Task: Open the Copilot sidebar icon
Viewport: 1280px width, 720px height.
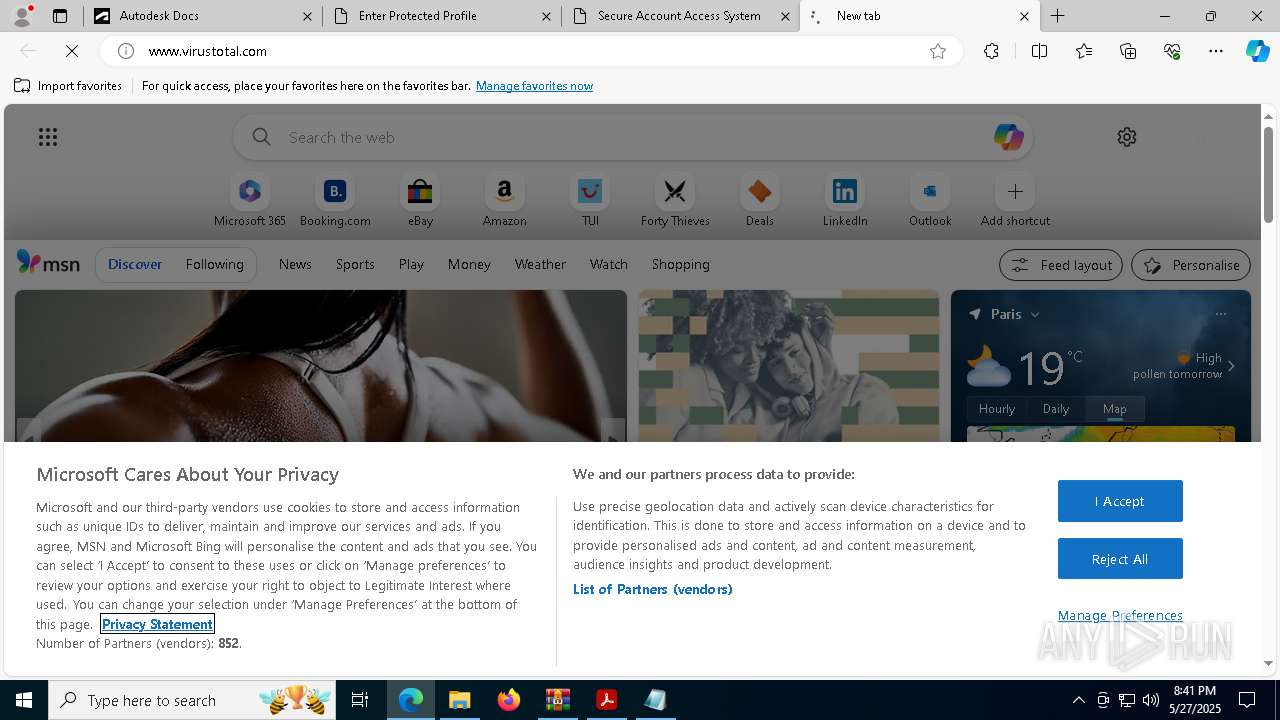Action: pos(1257,51)
